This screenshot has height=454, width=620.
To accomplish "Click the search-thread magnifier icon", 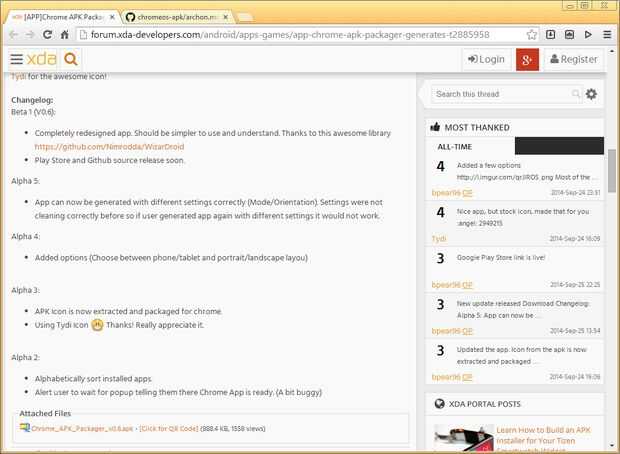I will [575, 94].
